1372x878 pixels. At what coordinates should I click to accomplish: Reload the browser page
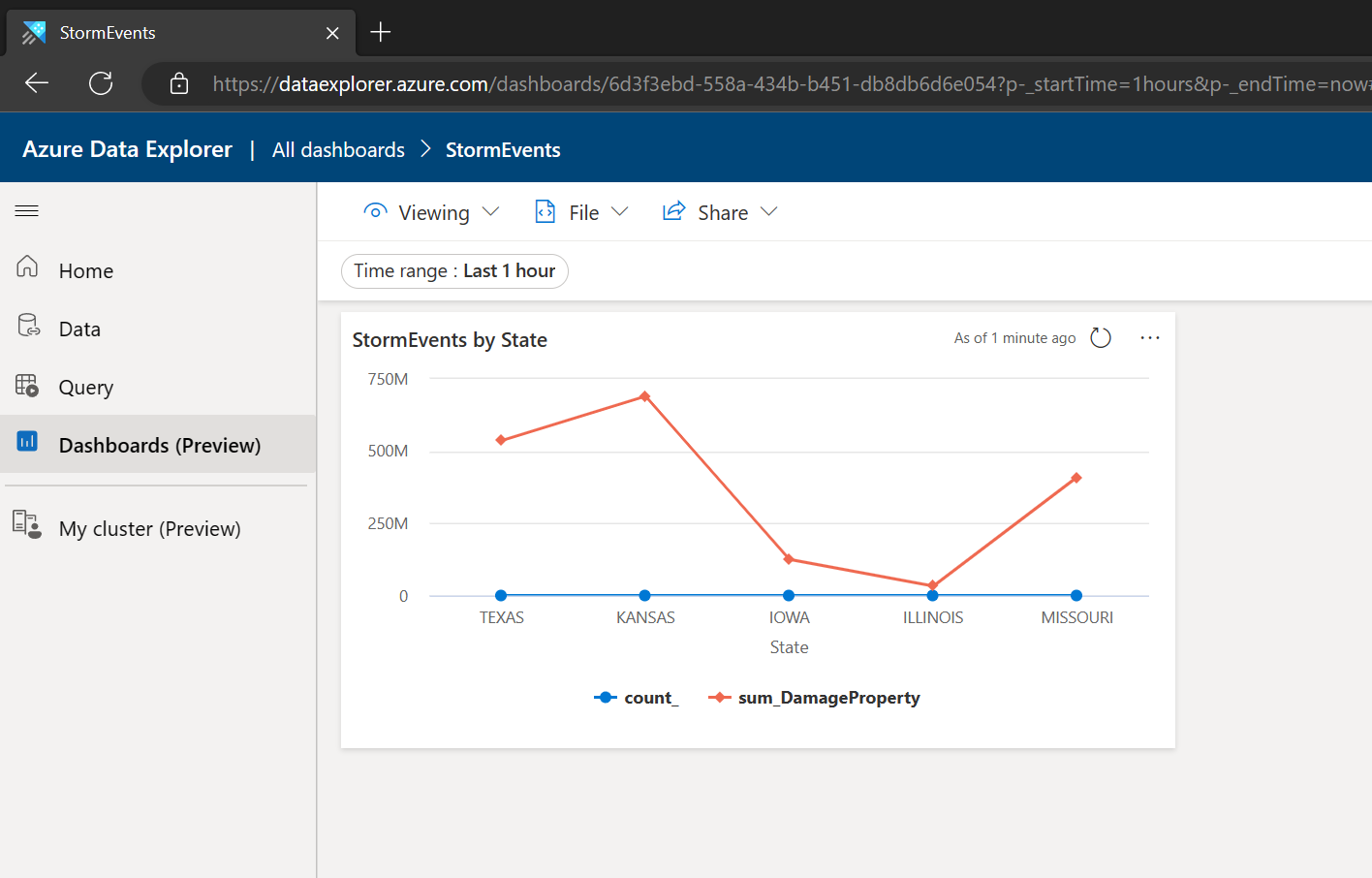pos(101,83)
